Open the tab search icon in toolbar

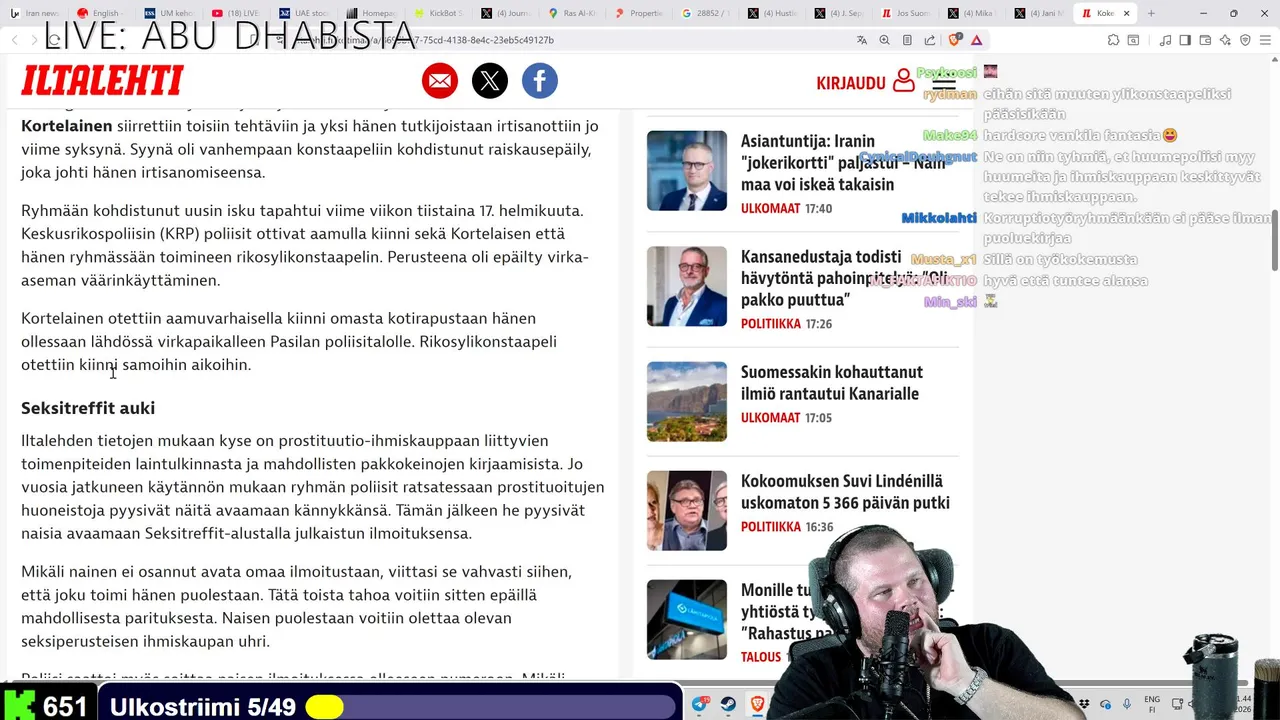coord(1133,40)
